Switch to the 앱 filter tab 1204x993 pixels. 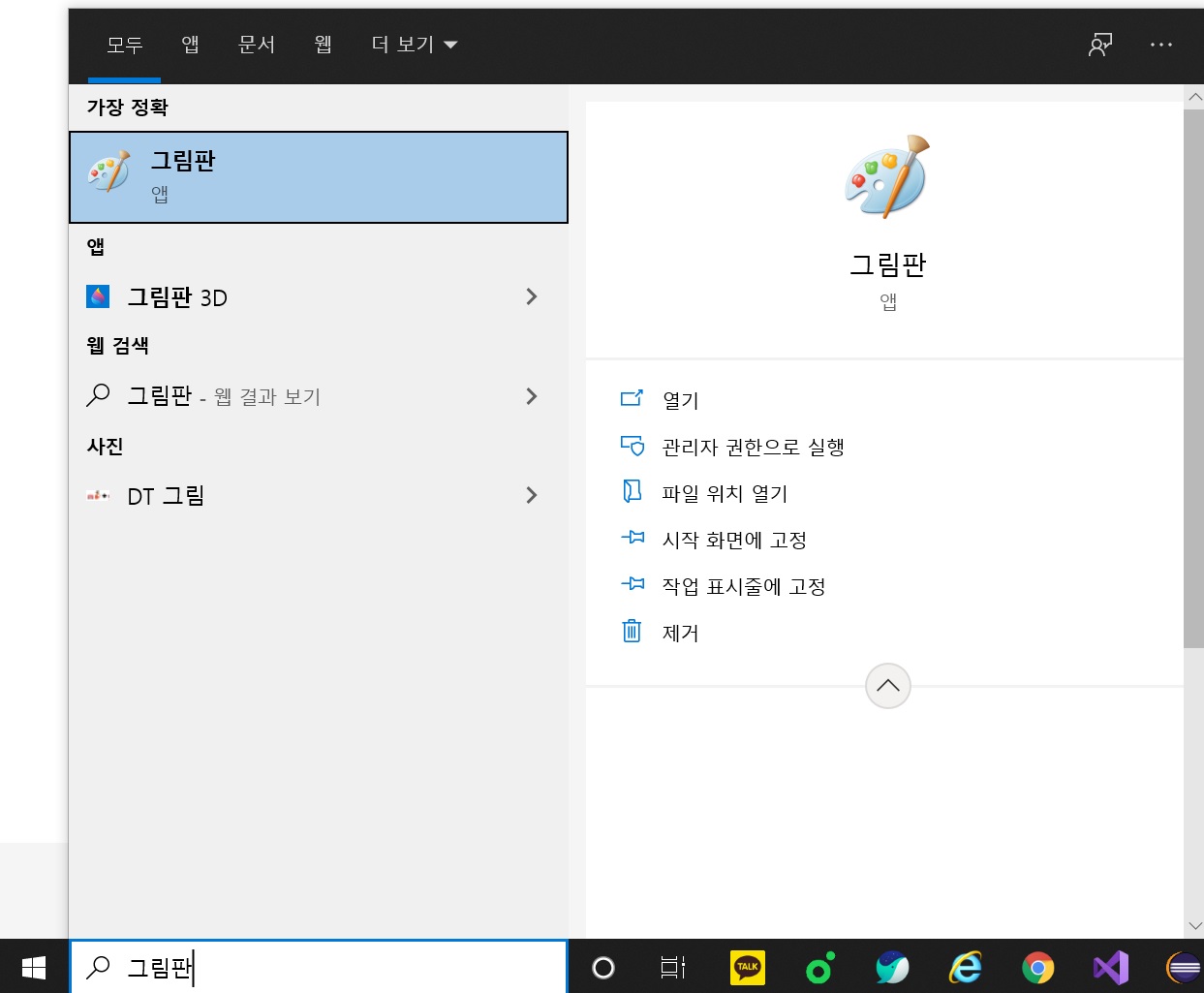tap(190, 45)
